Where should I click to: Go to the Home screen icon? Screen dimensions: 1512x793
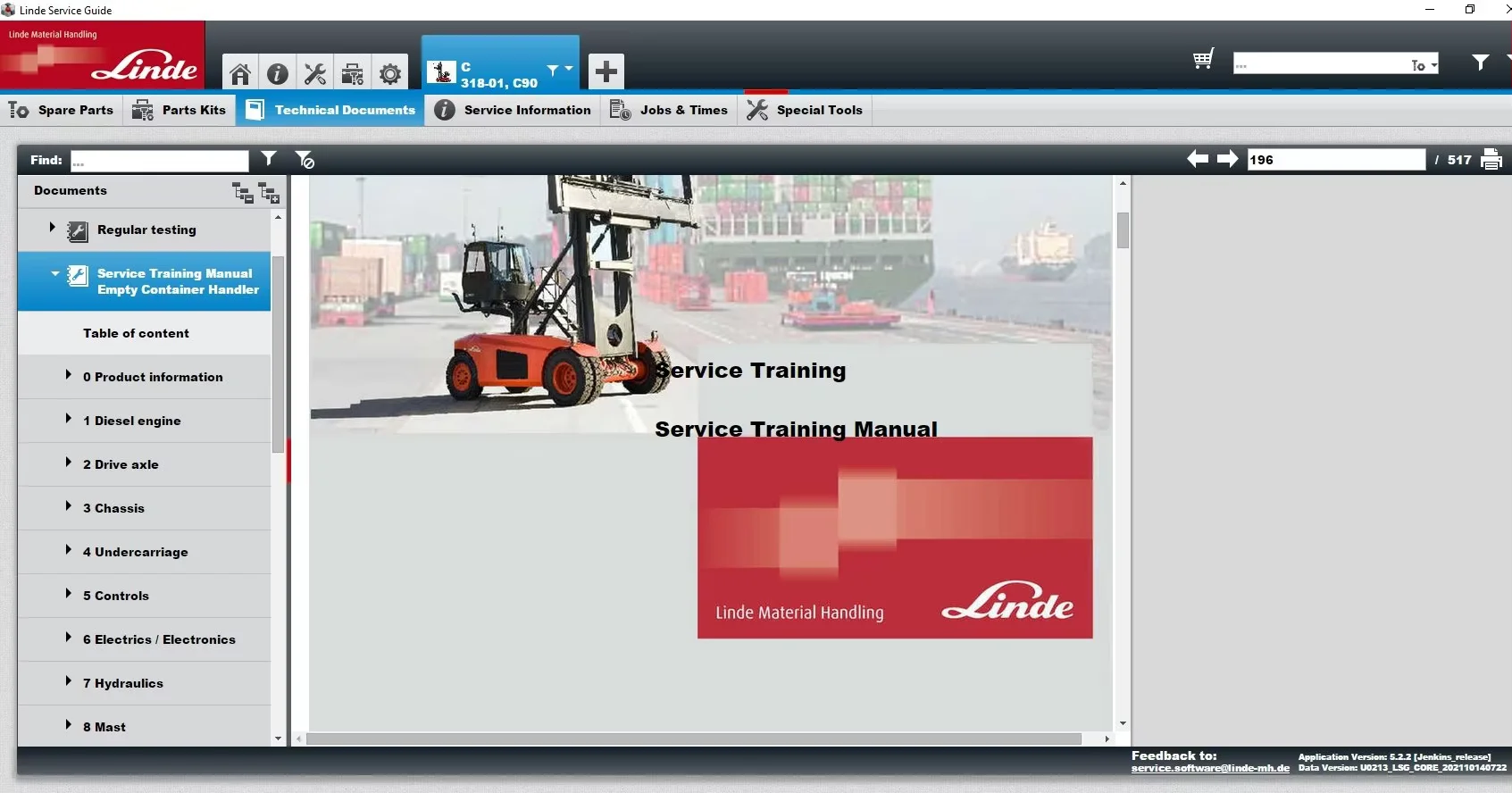click(x=239, y=73)
